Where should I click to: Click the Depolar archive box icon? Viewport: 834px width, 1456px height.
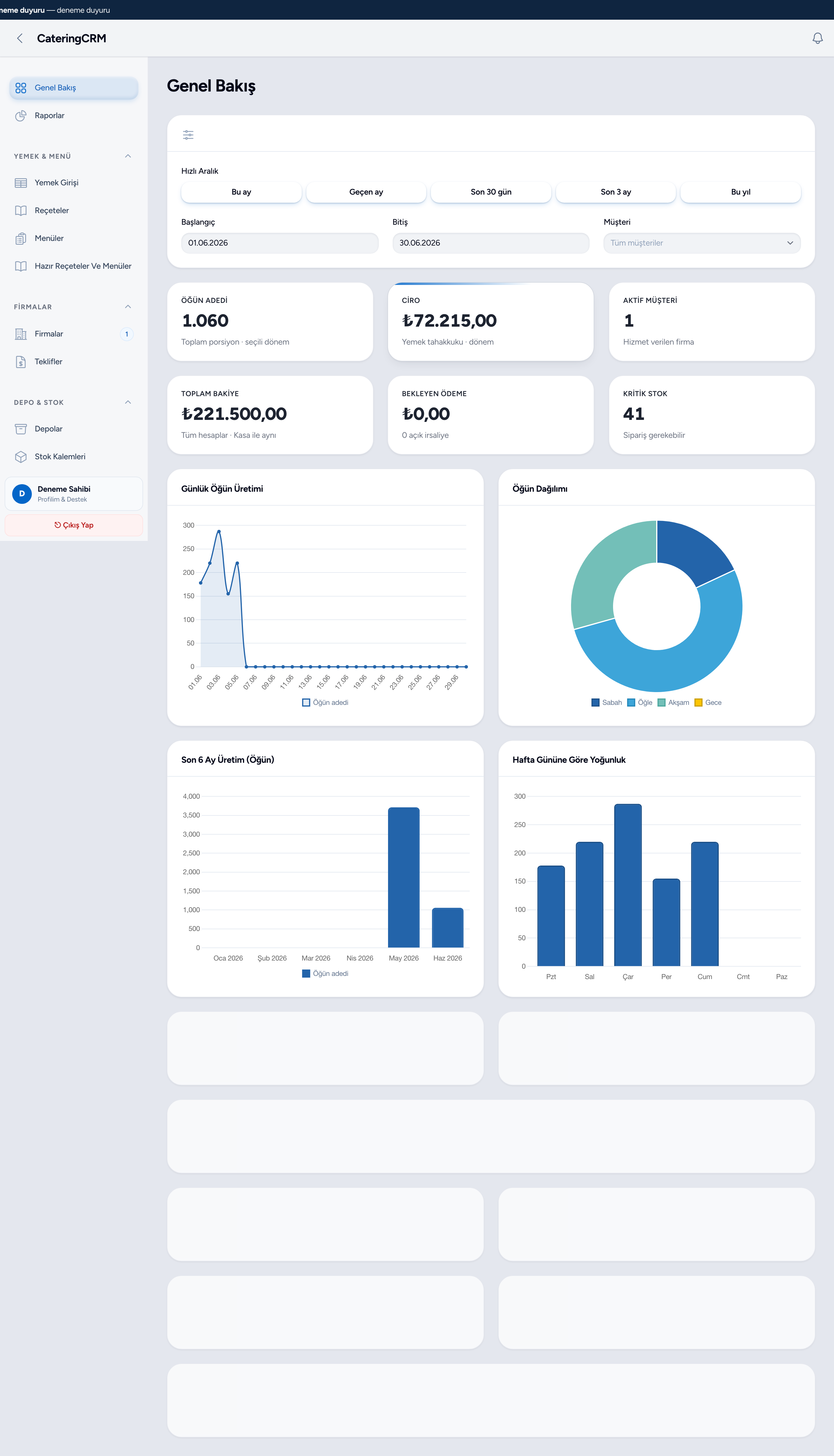click(x=21, y=429)
